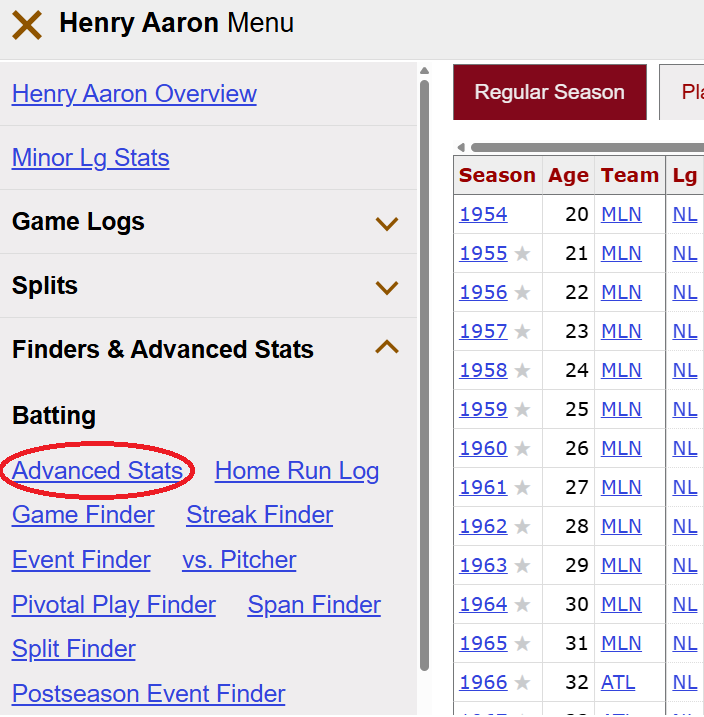
Task: Click the table scroll-left arrow
Action: [x=461, y=148]
